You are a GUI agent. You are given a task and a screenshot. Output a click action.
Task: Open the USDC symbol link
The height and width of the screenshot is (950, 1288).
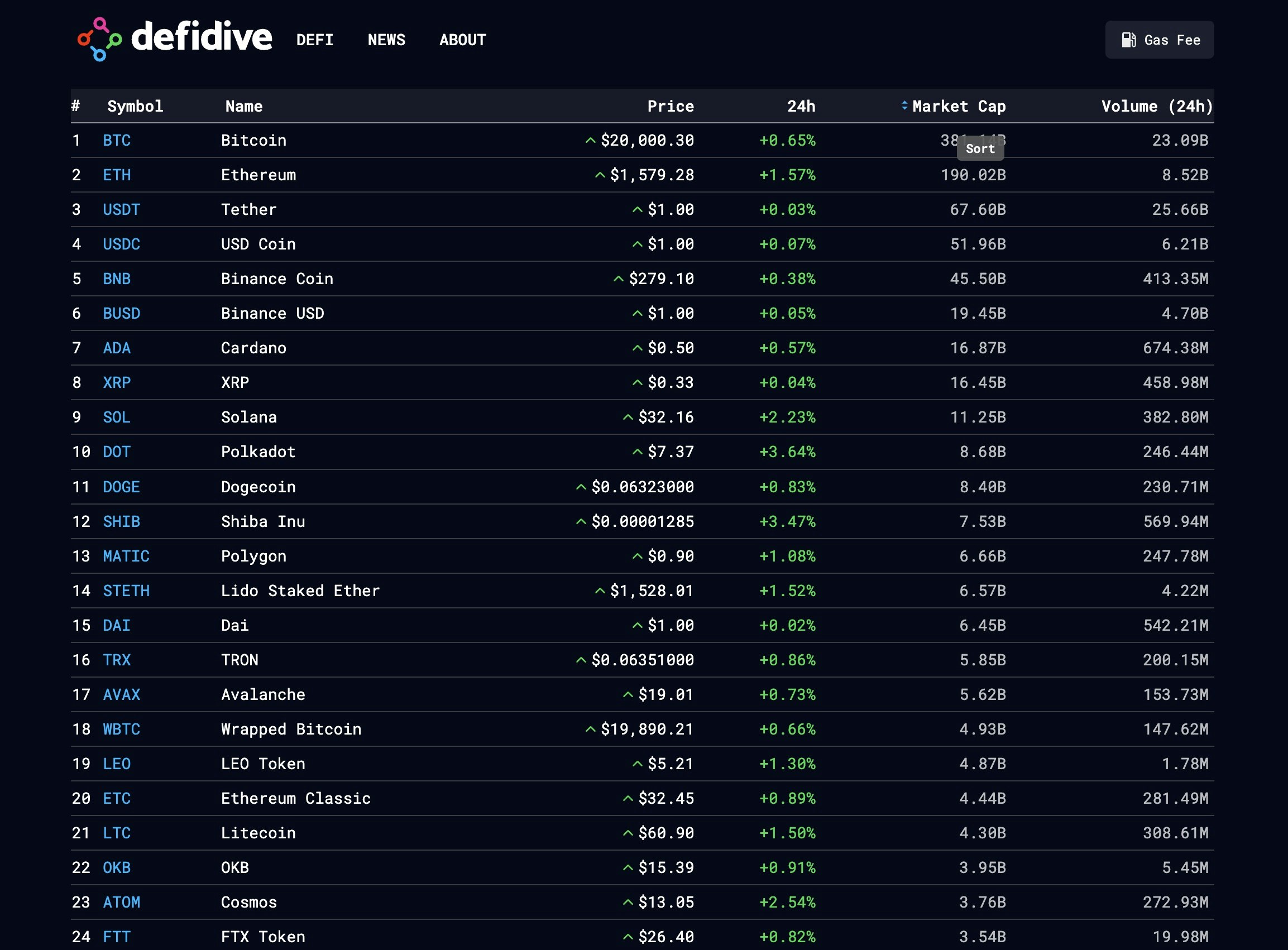point(121,244)
